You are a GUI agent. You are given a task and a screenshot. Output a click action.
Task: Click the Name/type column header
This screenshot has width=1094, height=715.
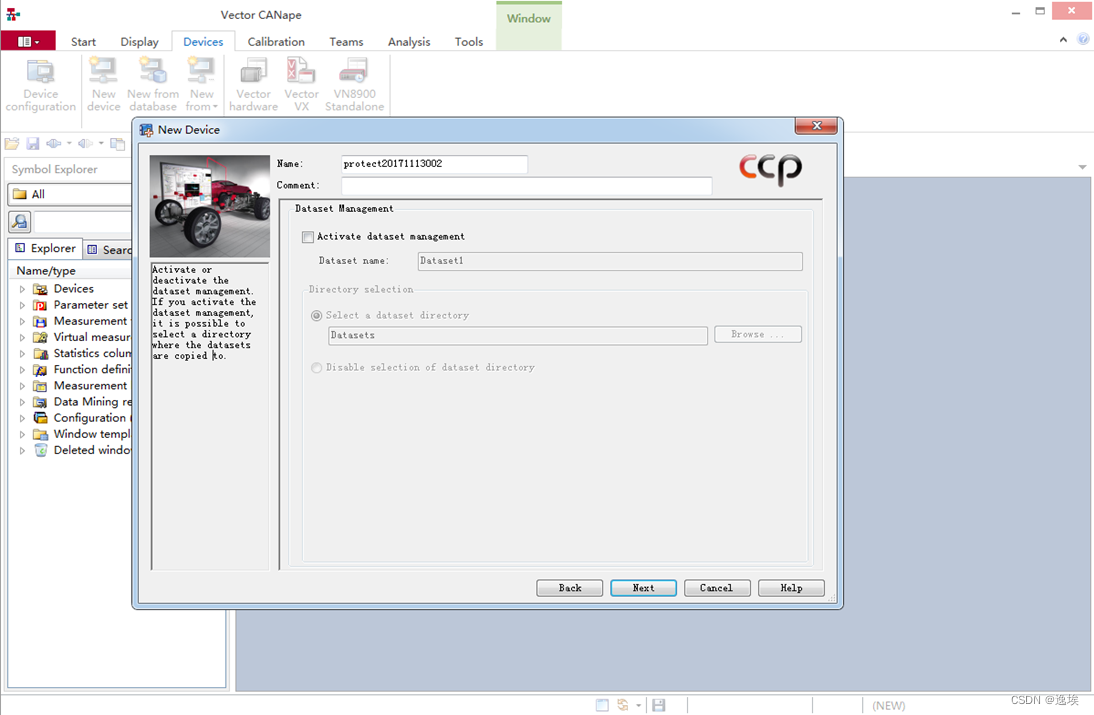pos(70,271)
